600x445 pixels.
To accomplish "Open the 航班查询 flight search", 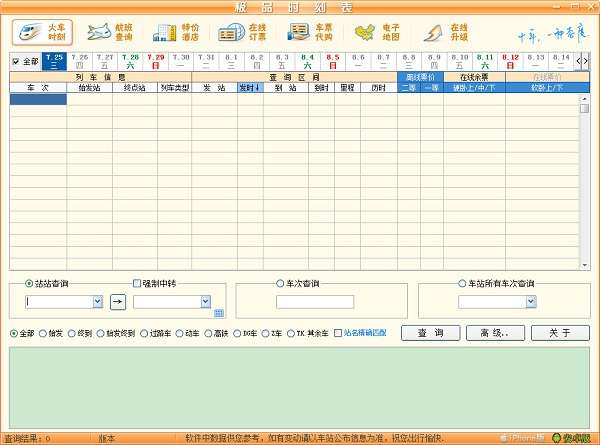I will click(112, 32).
